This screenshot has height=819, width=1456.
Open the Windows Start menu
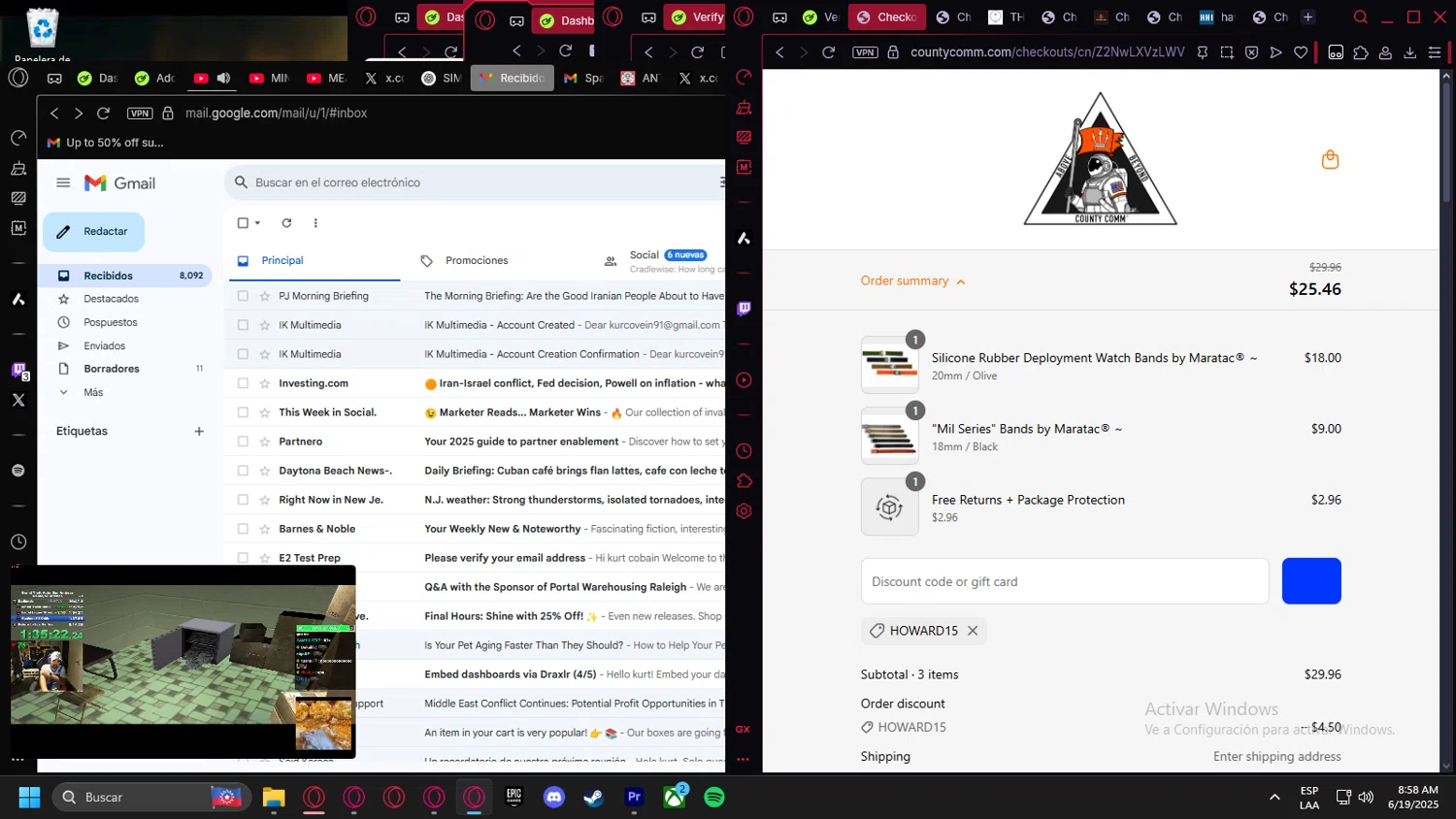(x=29, y=798)
